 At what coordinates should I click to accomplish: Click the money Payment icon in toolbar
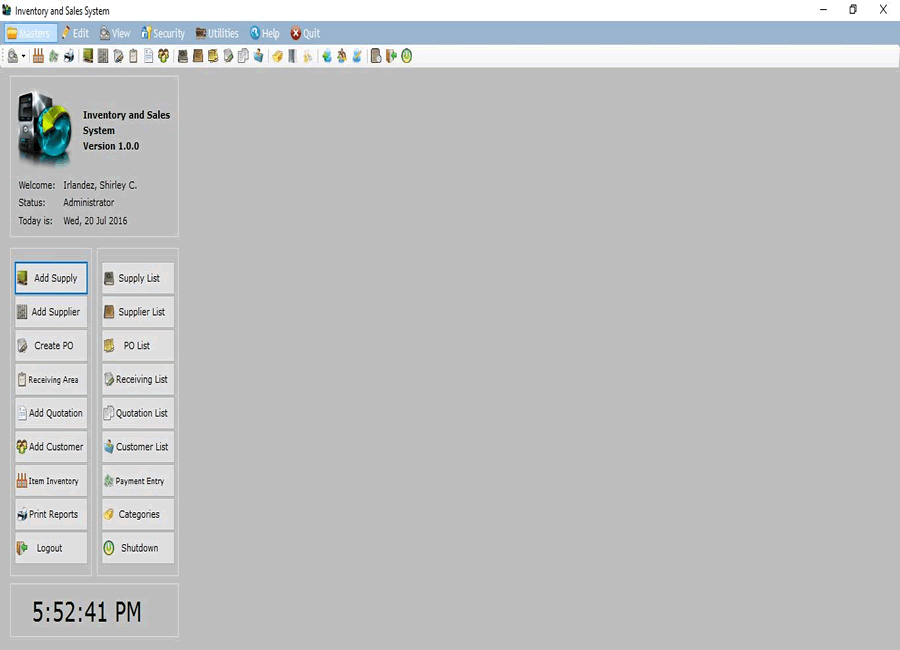click(x=54, y=56)
